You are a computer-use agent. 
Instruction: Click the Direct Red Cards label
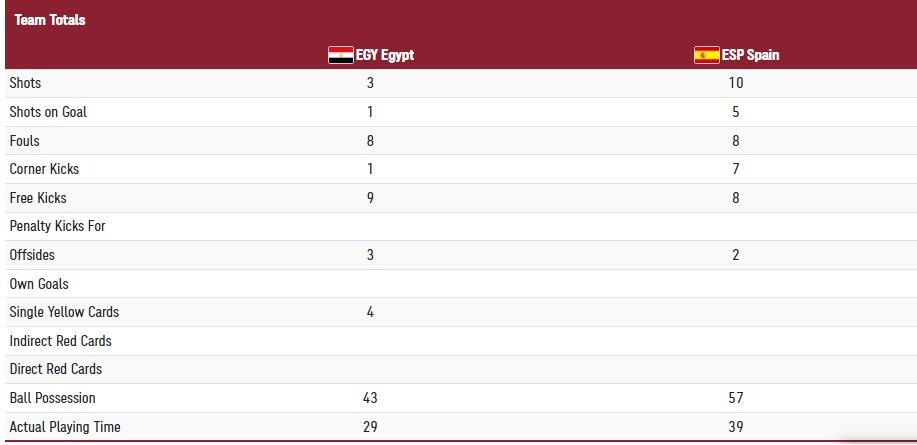(55, 369)
